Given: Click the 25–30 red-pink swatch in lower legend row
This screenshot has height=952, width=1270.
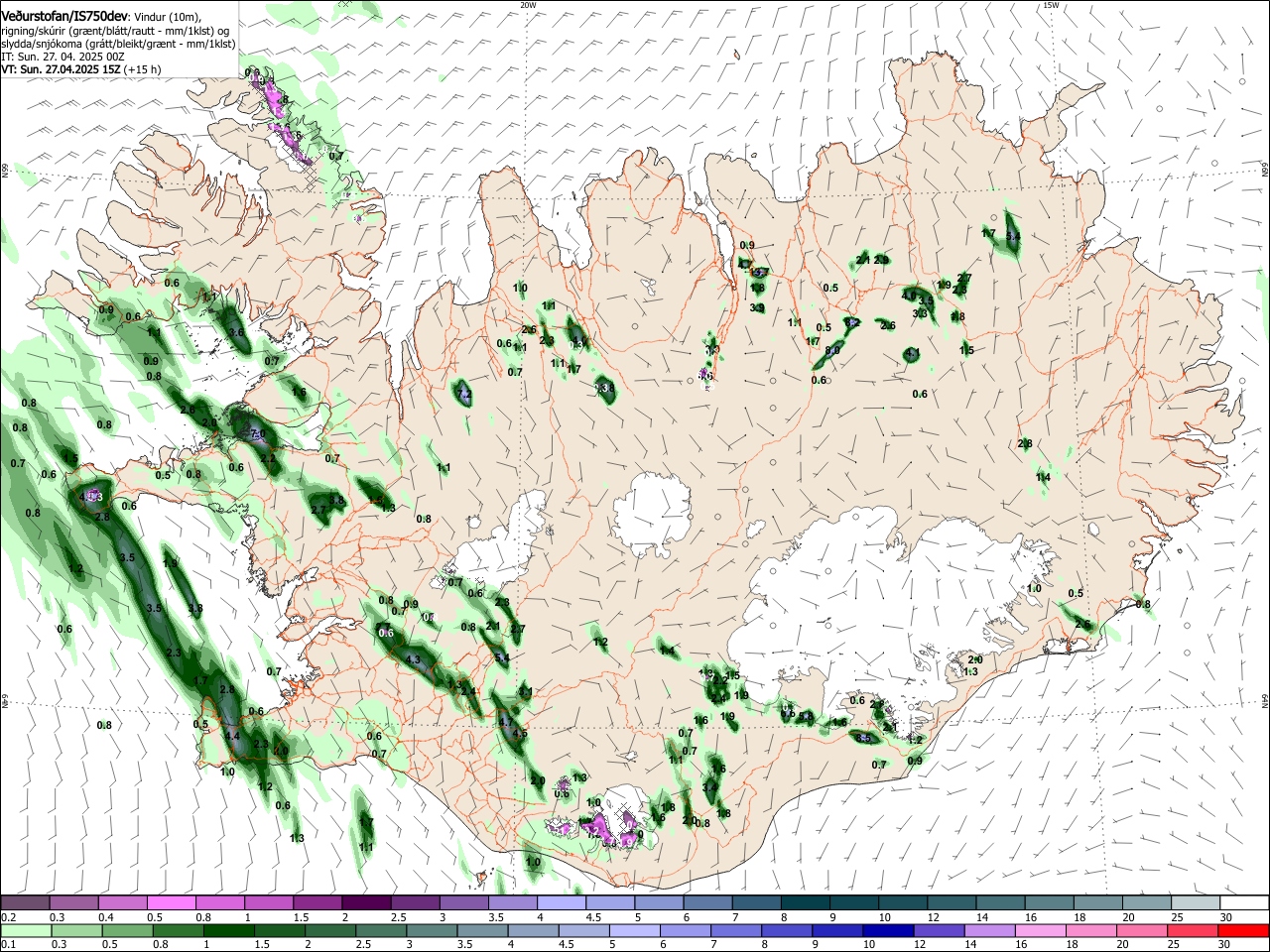Looking at the screenshot, I should pyautogui.click(x=1194, y=930).
